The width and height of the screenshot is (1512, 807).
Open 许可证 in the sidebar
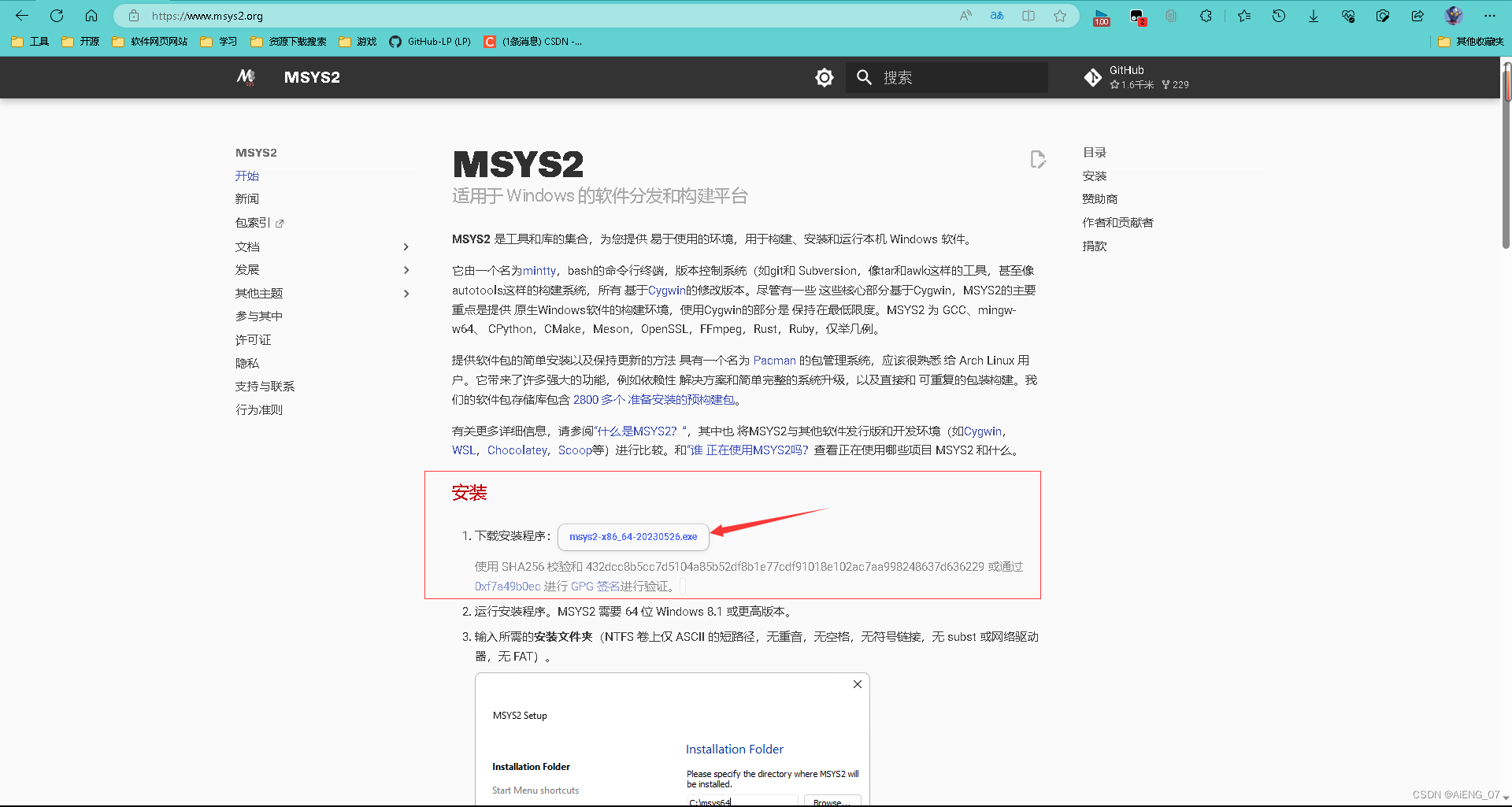(253, 340)
